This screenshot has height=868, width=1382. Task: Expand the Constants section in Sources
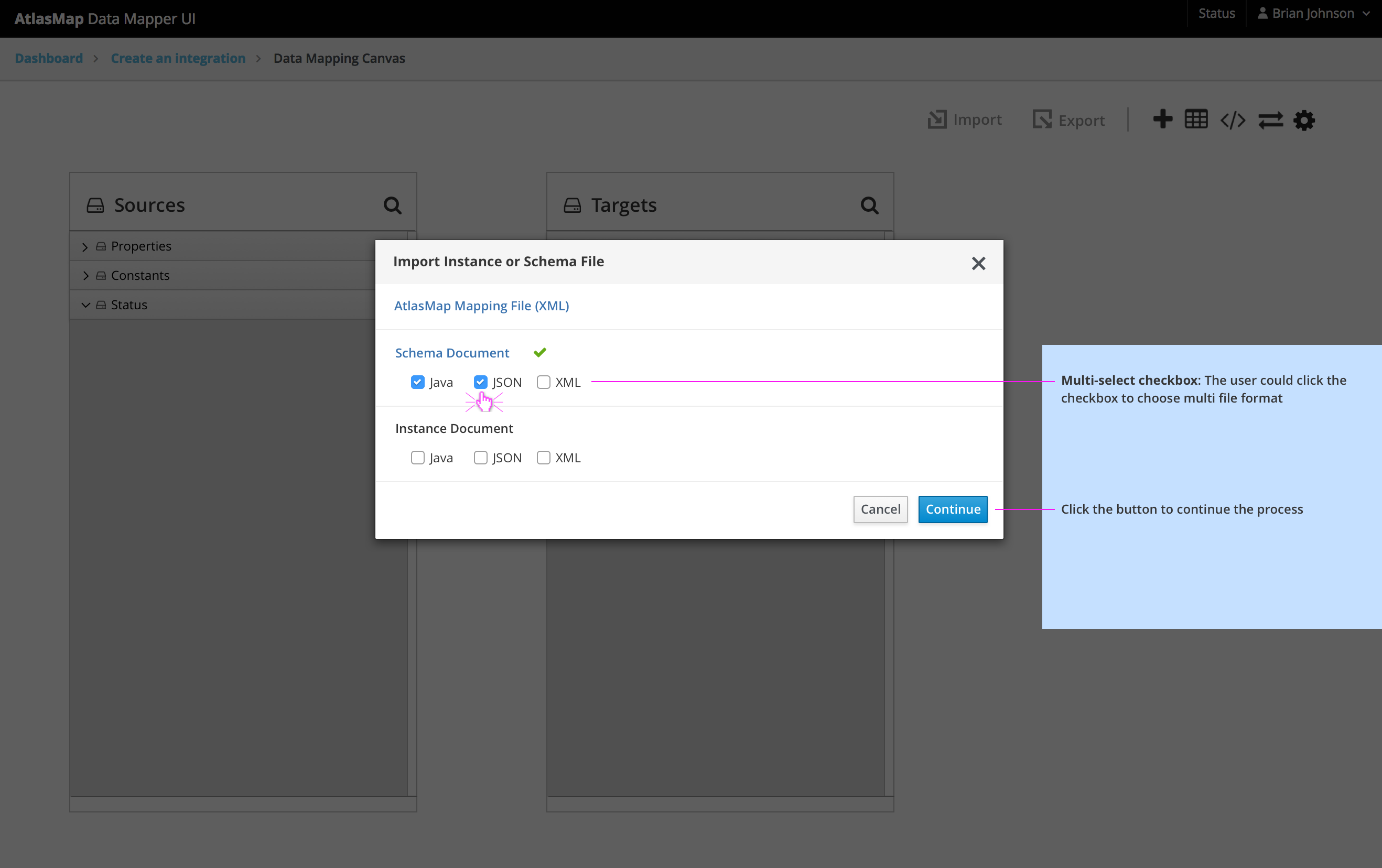(x=85, y=275)
